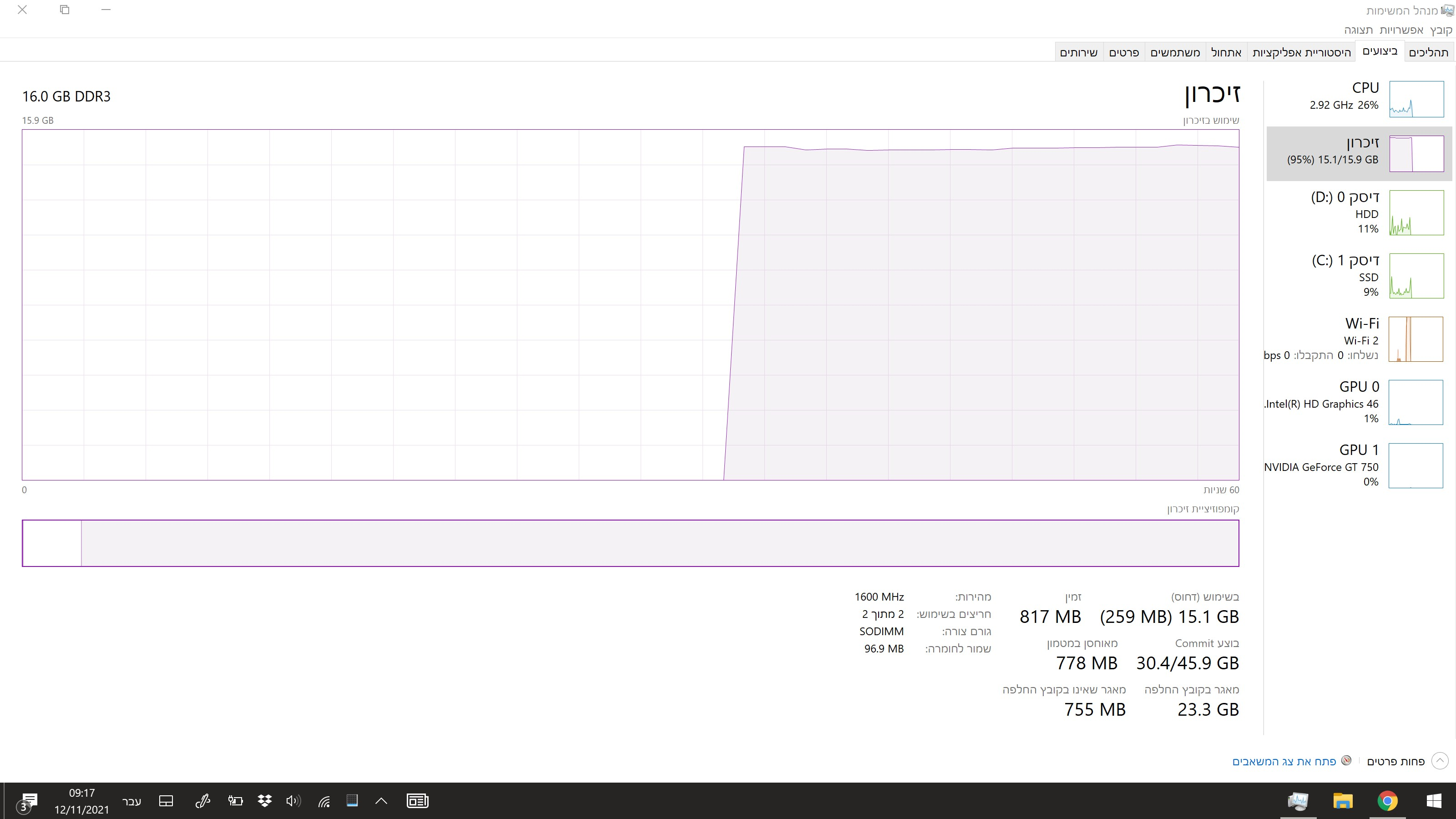Open the היסטוריית אפליקציות tab

tap(1301, 53)
